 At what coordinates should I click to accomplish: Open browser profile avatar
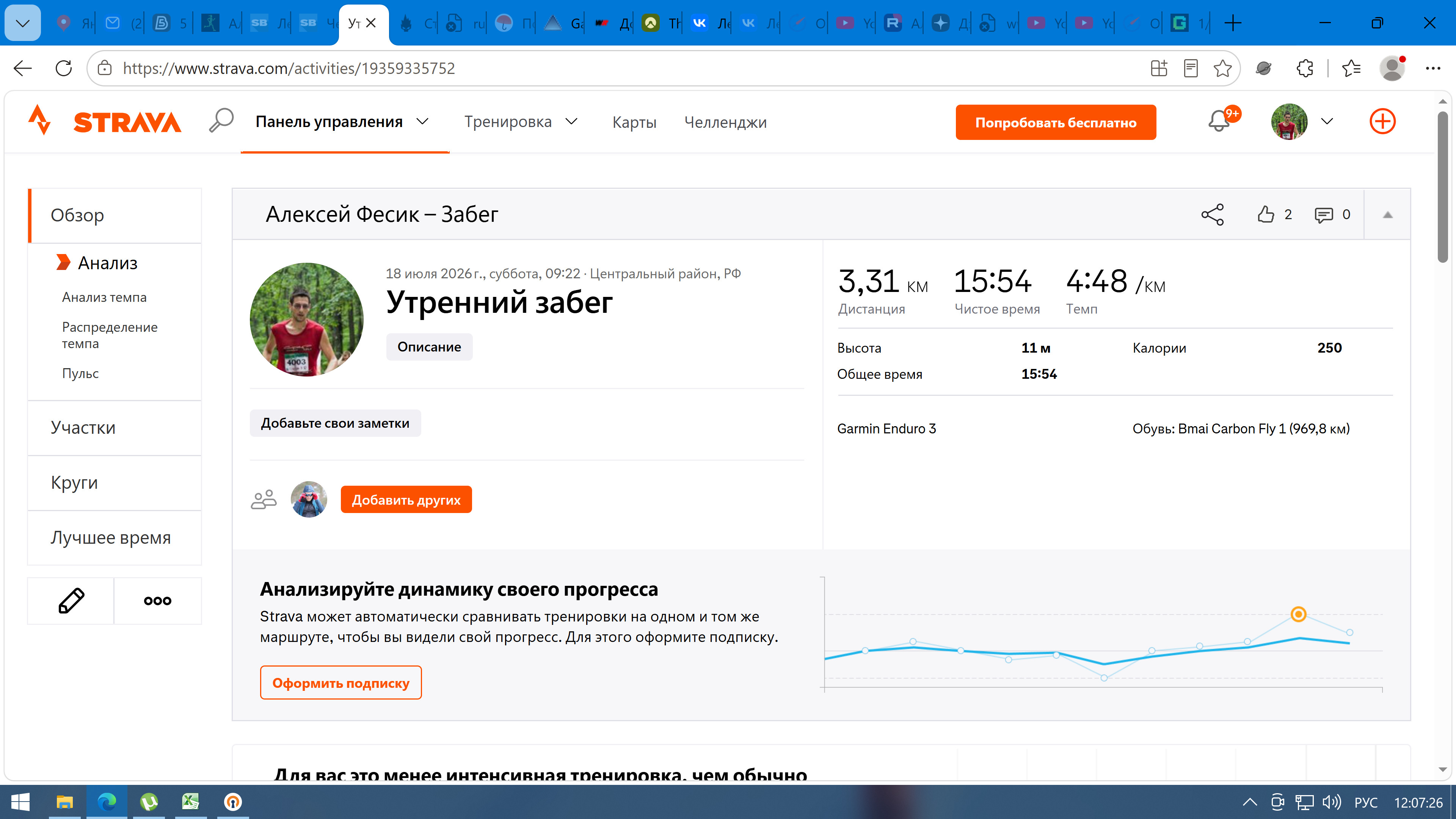tap(1392, 68)
